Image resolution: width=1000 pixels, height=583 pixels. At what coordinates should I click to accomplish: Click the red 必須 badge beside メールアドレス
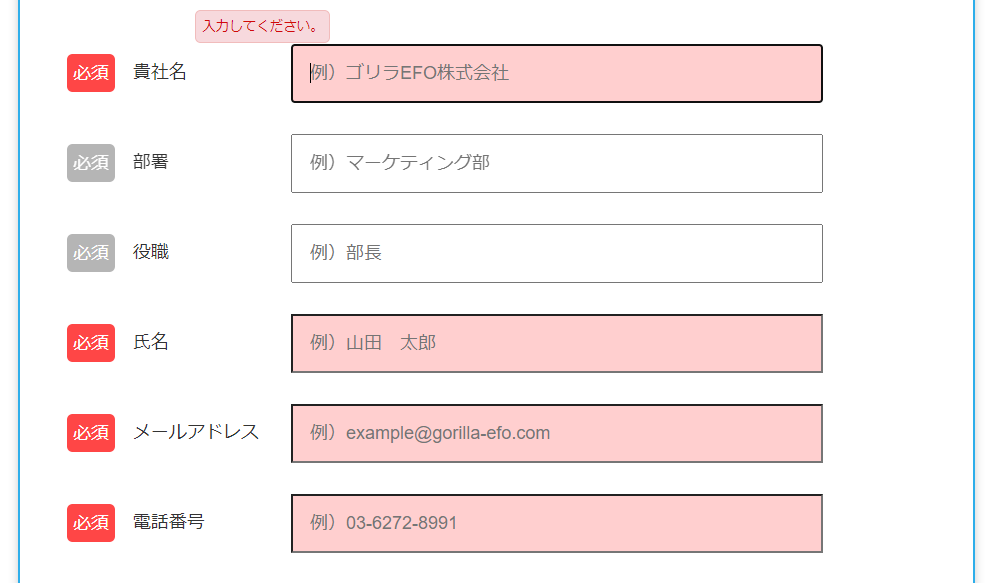pyautogui.click(x=90, y=433)
